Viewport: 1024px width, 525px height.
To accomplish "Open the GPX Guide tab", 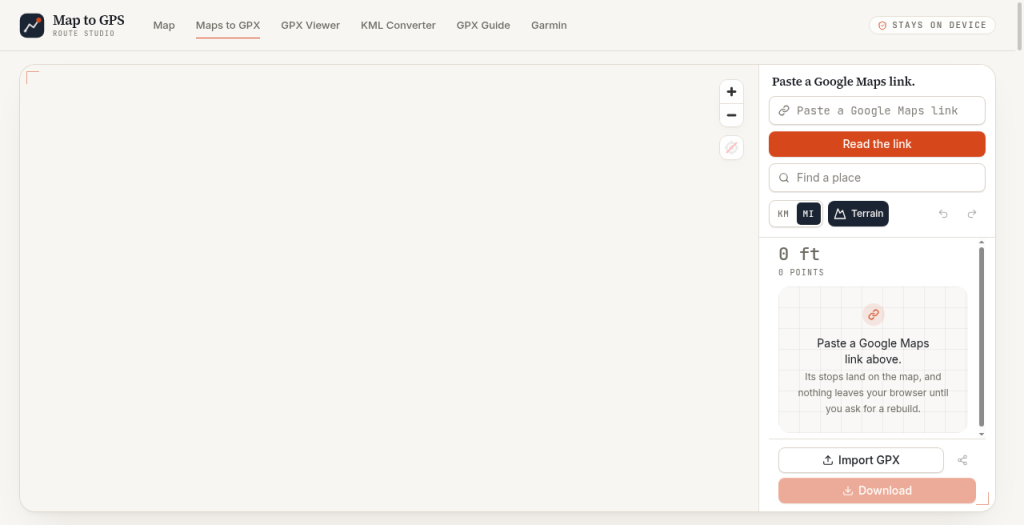I will (x=483, y=25).
